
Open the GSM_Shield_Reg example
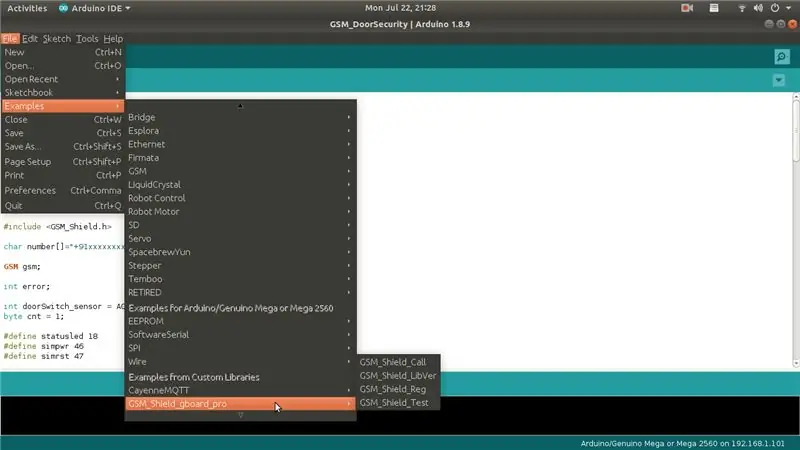(x=398, y=389)
